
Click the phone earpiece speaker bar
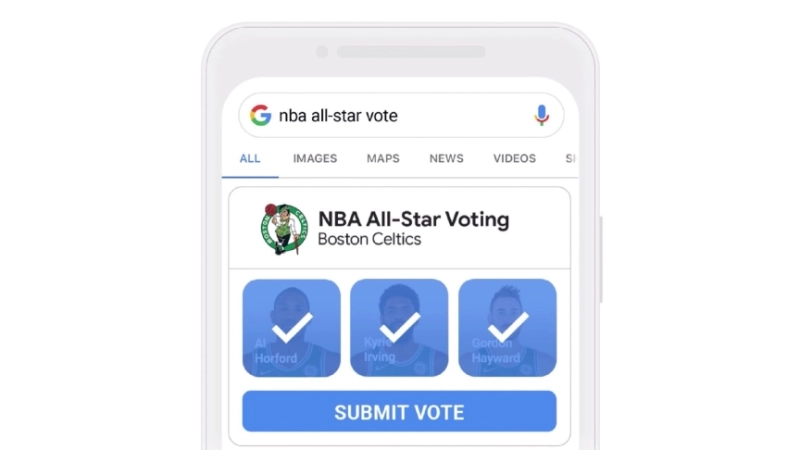coord(411,52)
